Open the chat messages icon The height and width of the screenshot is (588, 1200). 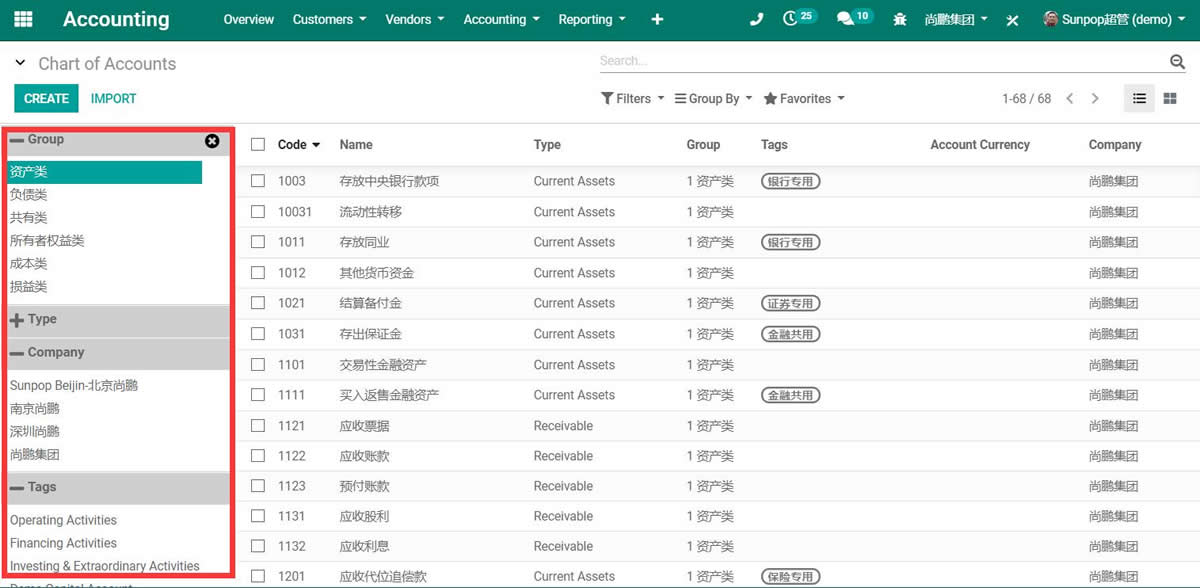845,19
